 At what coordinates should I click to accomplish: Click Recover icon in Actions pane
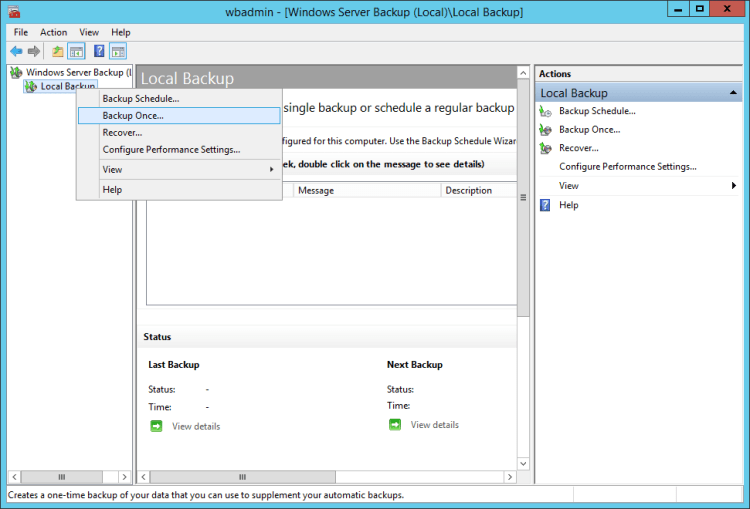(545, 148)
